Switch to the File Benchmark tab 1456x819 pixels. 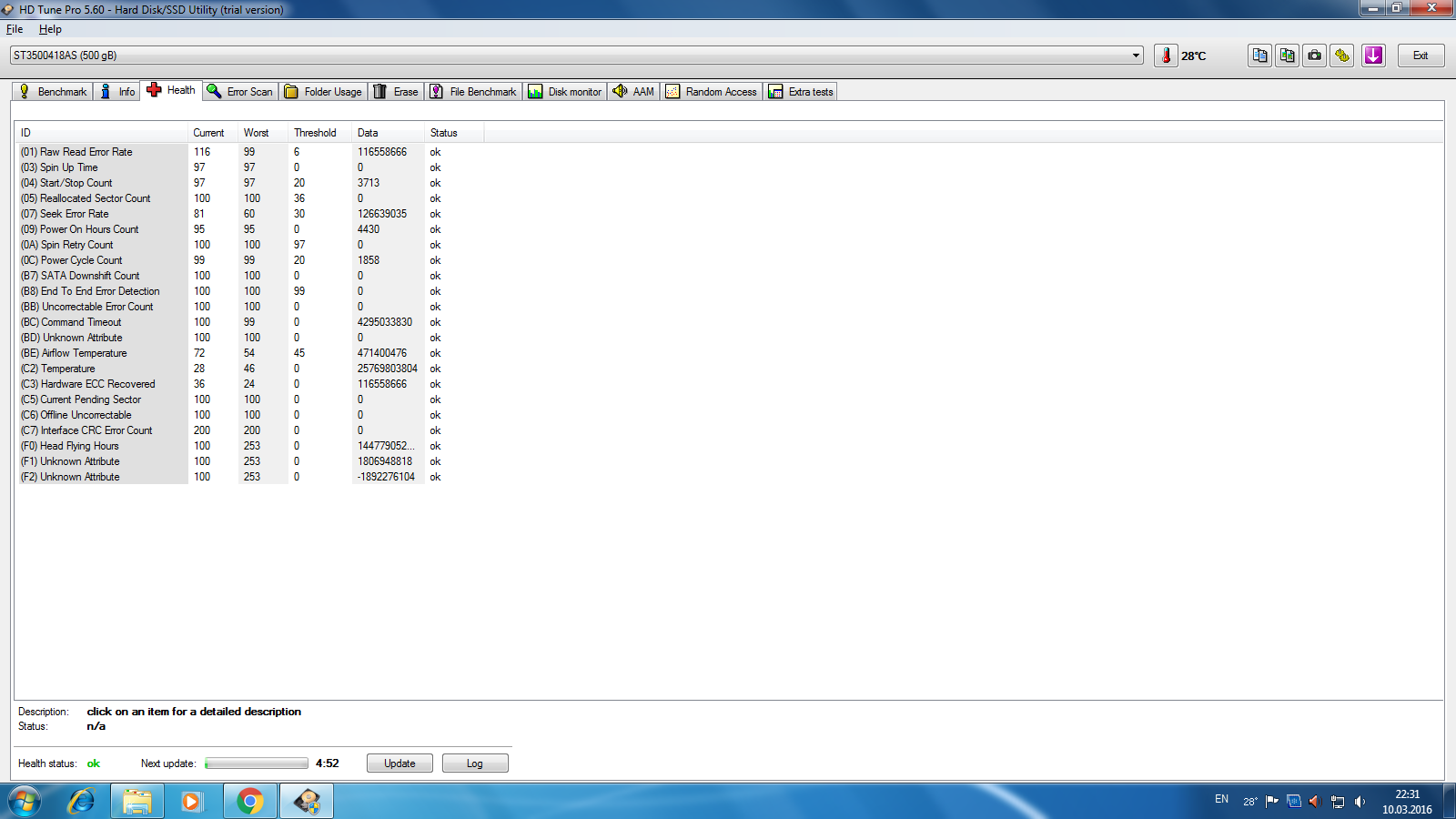[473, 92]
